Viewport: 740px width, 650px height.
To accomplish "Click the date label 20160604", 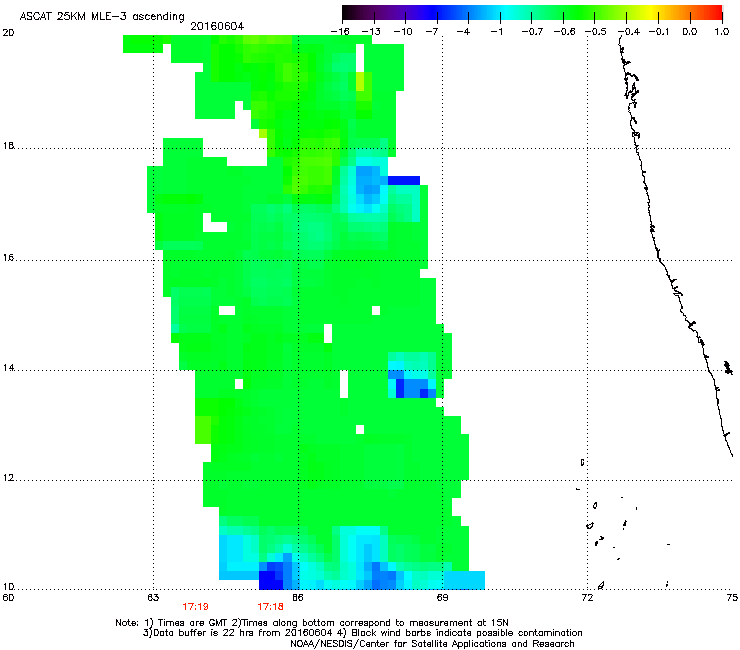I will (217, 26).
